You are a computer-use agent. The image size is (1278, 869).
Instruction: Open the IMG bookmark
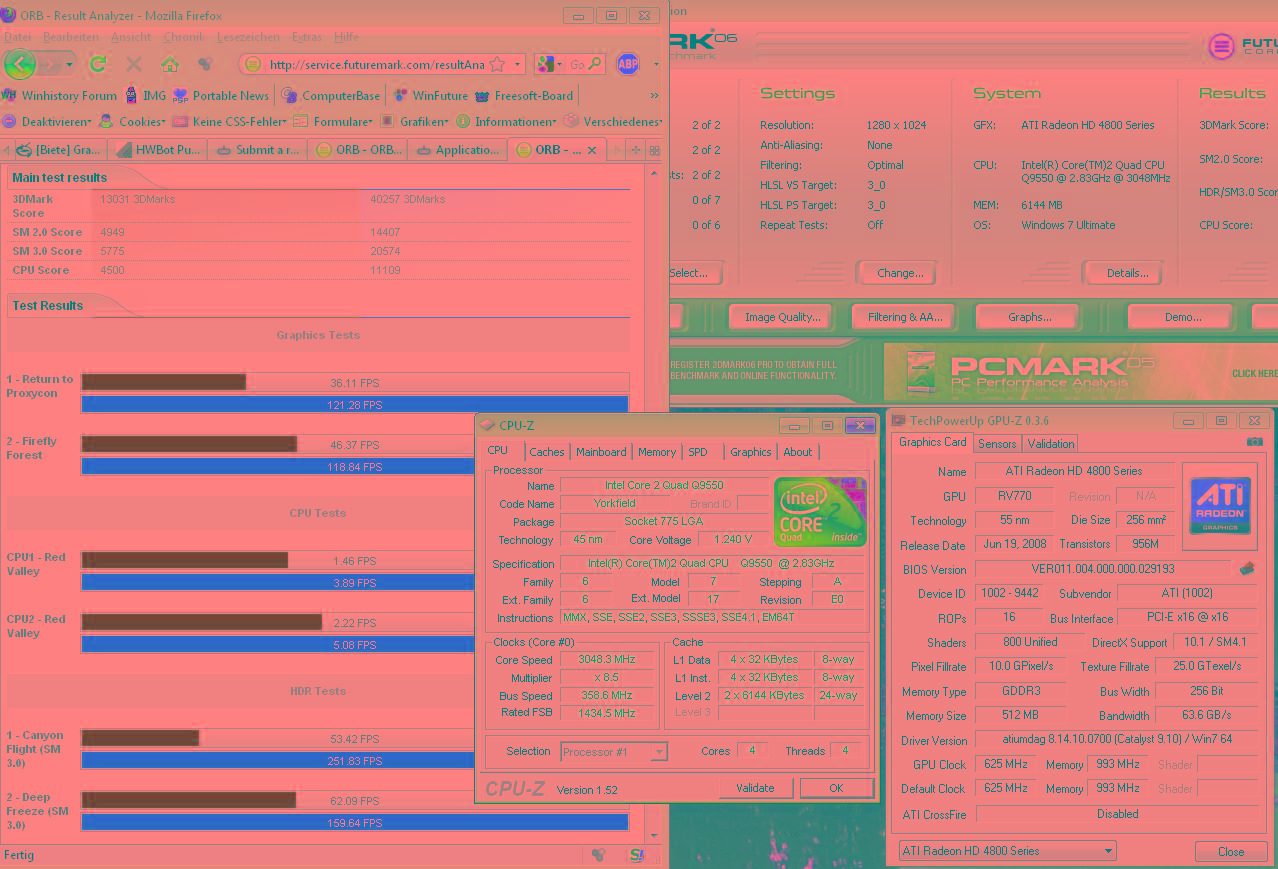(146, 96)
